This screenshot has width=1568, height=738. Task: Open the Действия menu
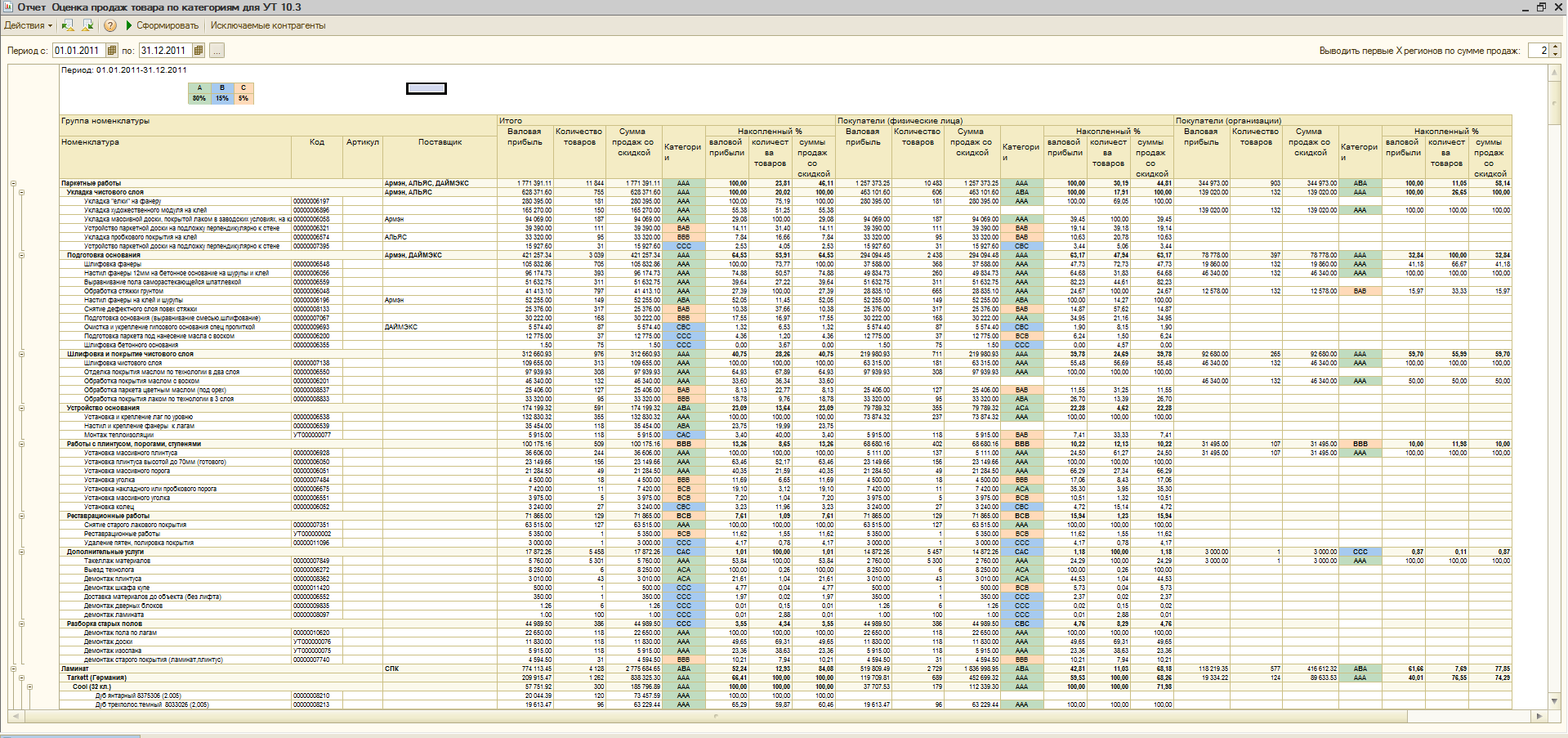pyautogui.click(x=28, y=25)
